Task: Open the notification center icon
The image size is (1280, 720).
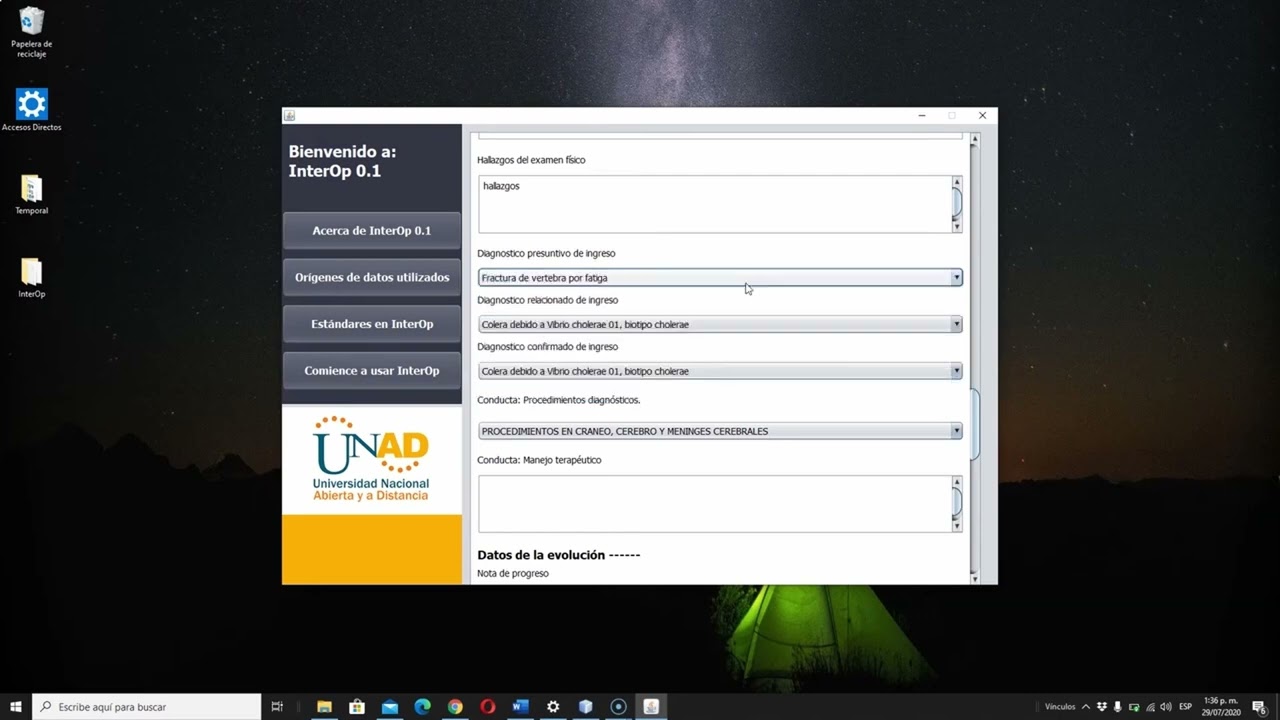Action: (1259, 706)
